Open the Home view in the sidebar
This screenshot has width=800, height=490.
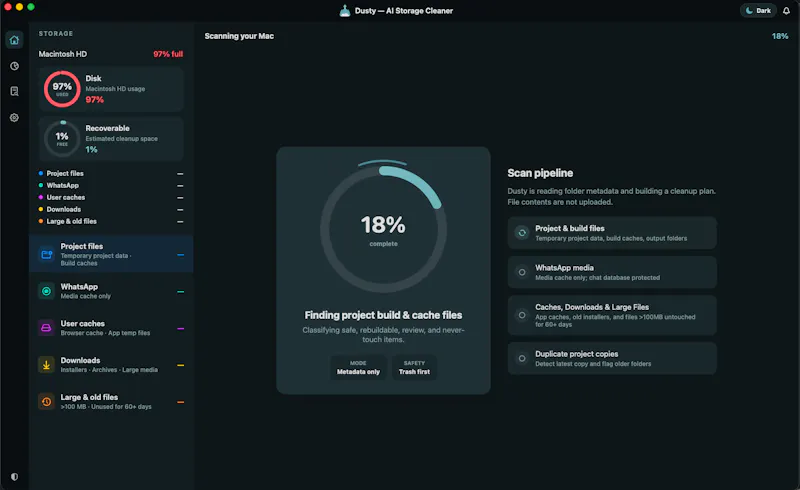pyautogui.click(x=14, y=40)
